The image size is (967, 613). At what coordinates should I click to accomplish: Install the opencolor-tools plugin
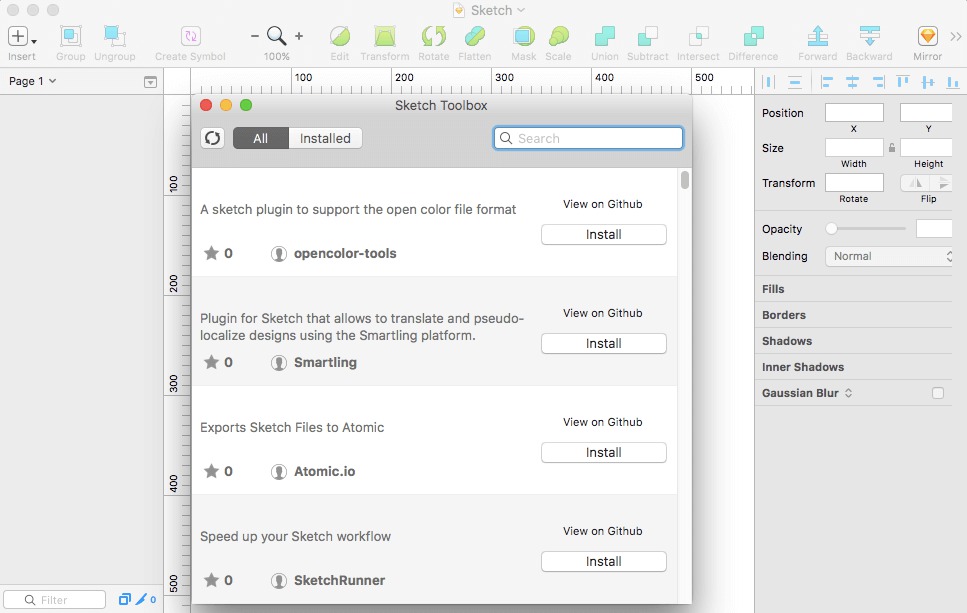click(603, 234)
